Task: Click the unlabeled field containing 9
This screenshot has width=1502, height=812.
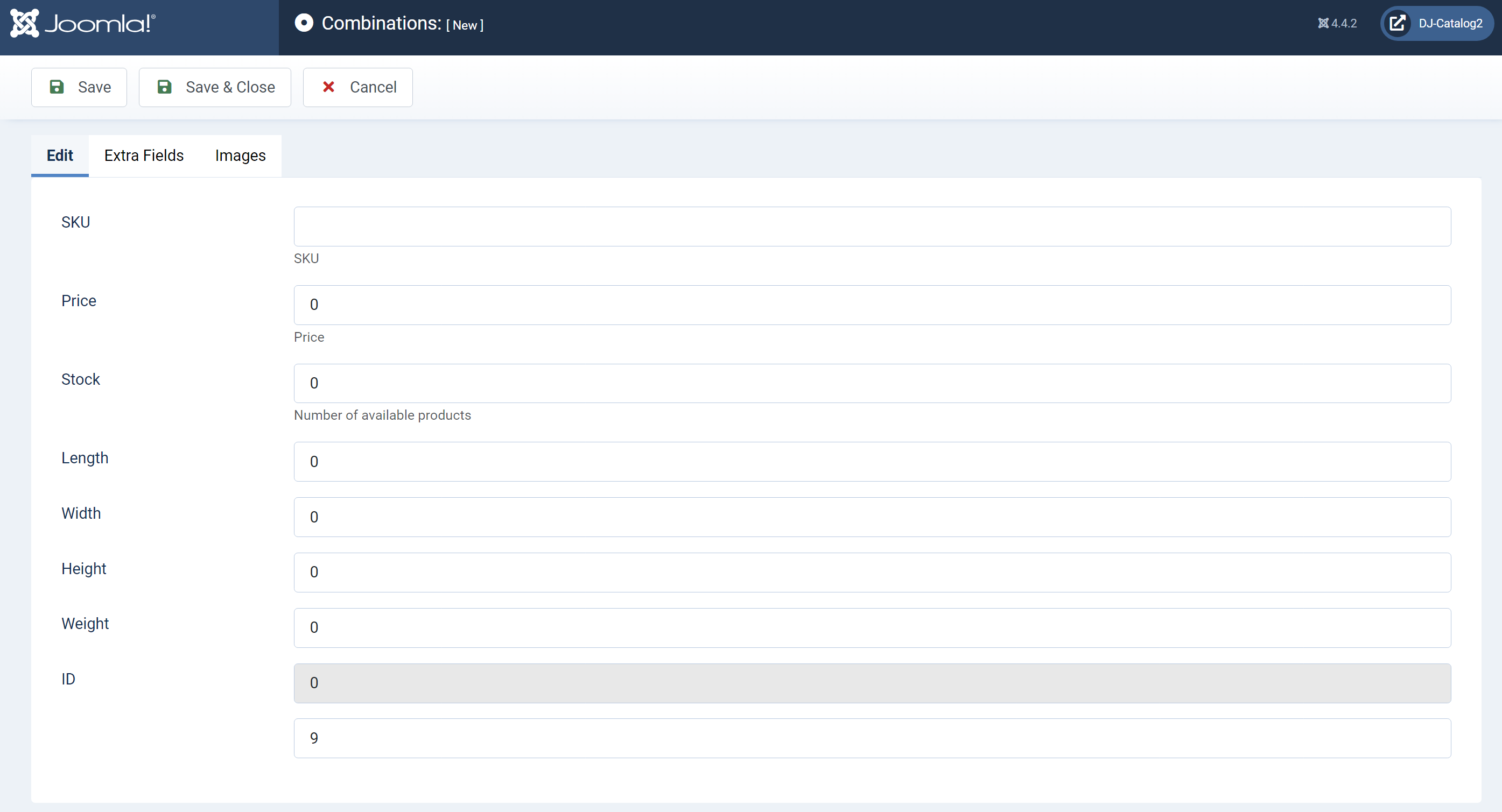Action: pos(872,739)
